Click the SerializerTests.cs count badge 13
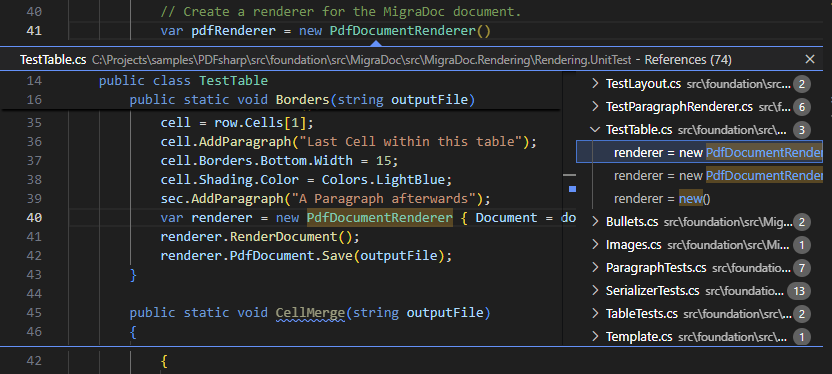Image resolution: width=832 pixels, height=374 pixels. (x=799, y=291)
